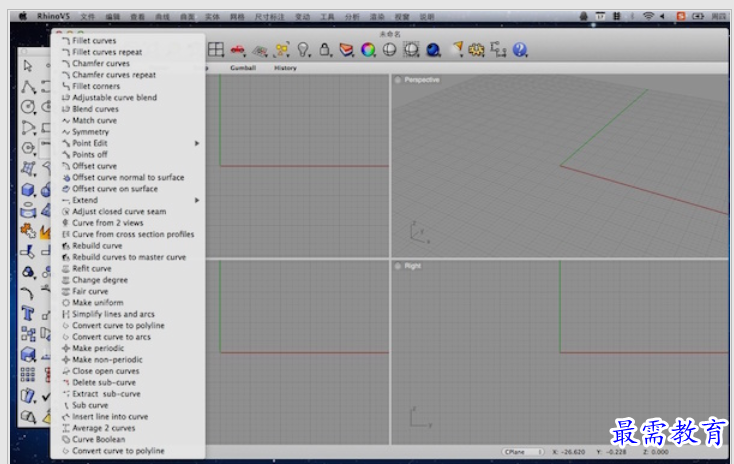Click the dimension tool toolbar icon

(x=498, y=49)
